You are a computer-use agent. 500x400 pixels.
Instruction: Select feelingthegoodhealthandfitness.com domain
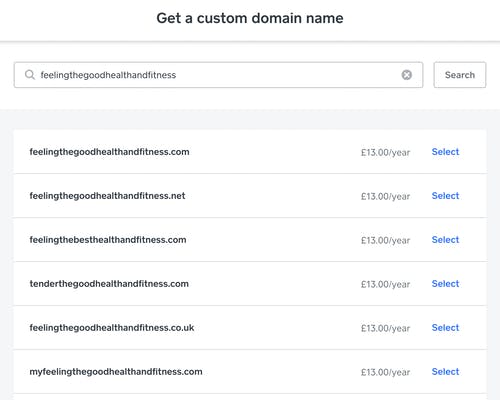[445, 152]
